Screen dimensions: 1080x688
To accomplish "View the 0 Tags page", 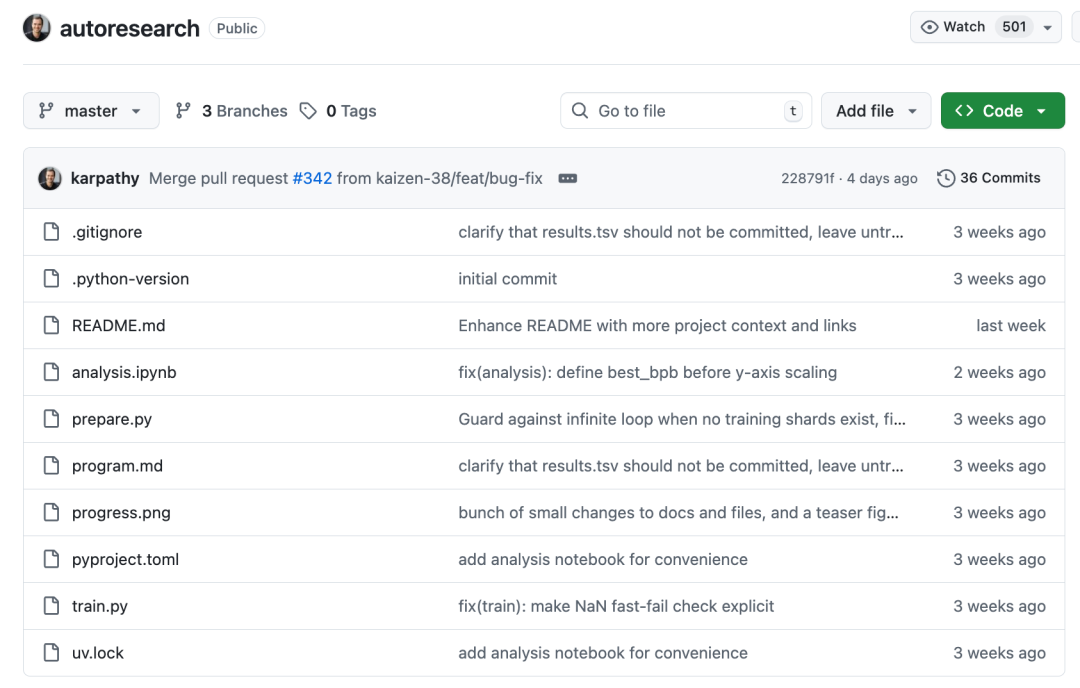I will coord(338,111).
